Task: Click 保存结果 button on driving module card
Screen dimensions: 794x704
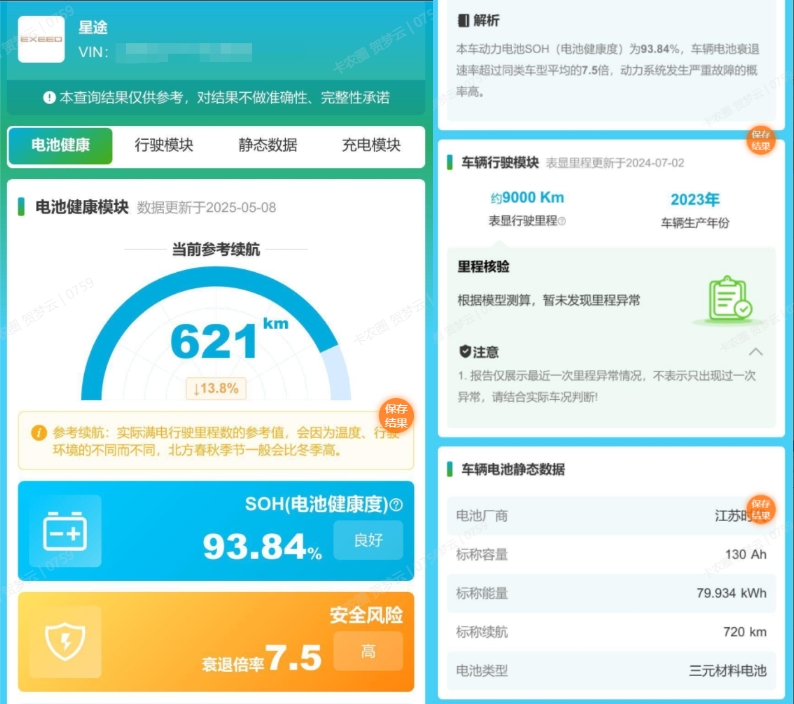Action: coord(761,140)
